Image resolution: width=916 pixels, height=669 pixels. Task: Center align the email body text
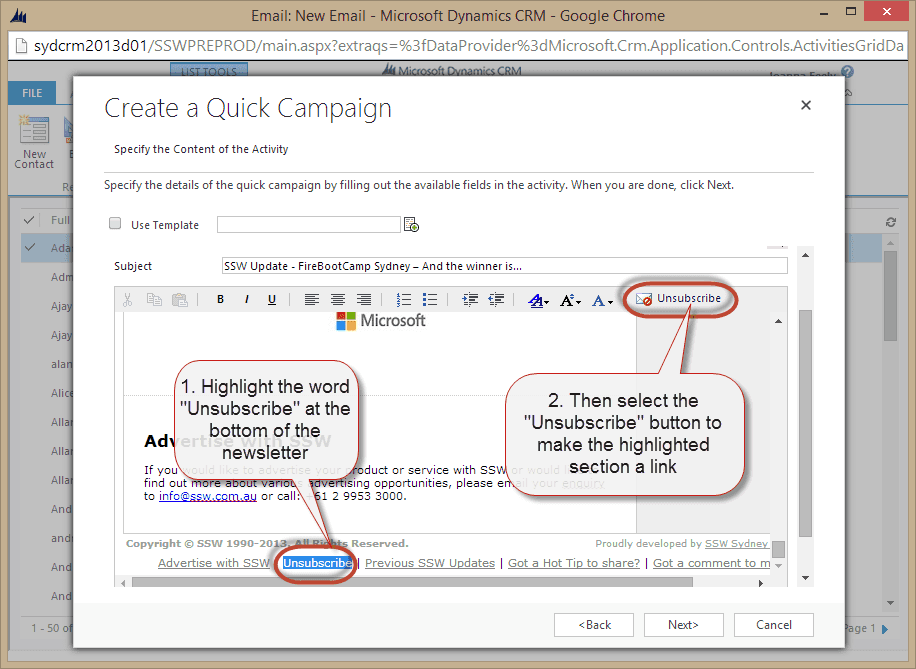point(338,299)
